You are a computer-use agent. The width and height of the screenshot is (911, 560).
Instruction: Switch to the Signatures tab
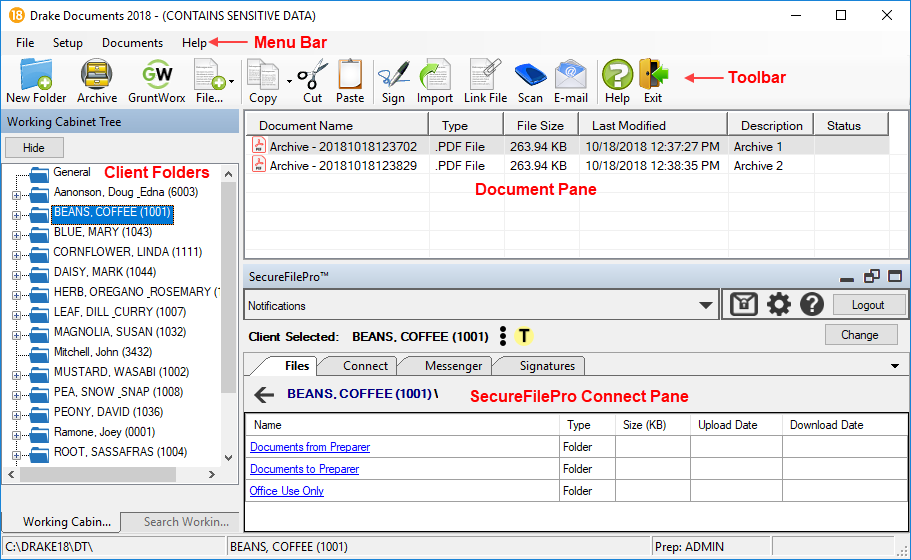[x=546, y=366]
